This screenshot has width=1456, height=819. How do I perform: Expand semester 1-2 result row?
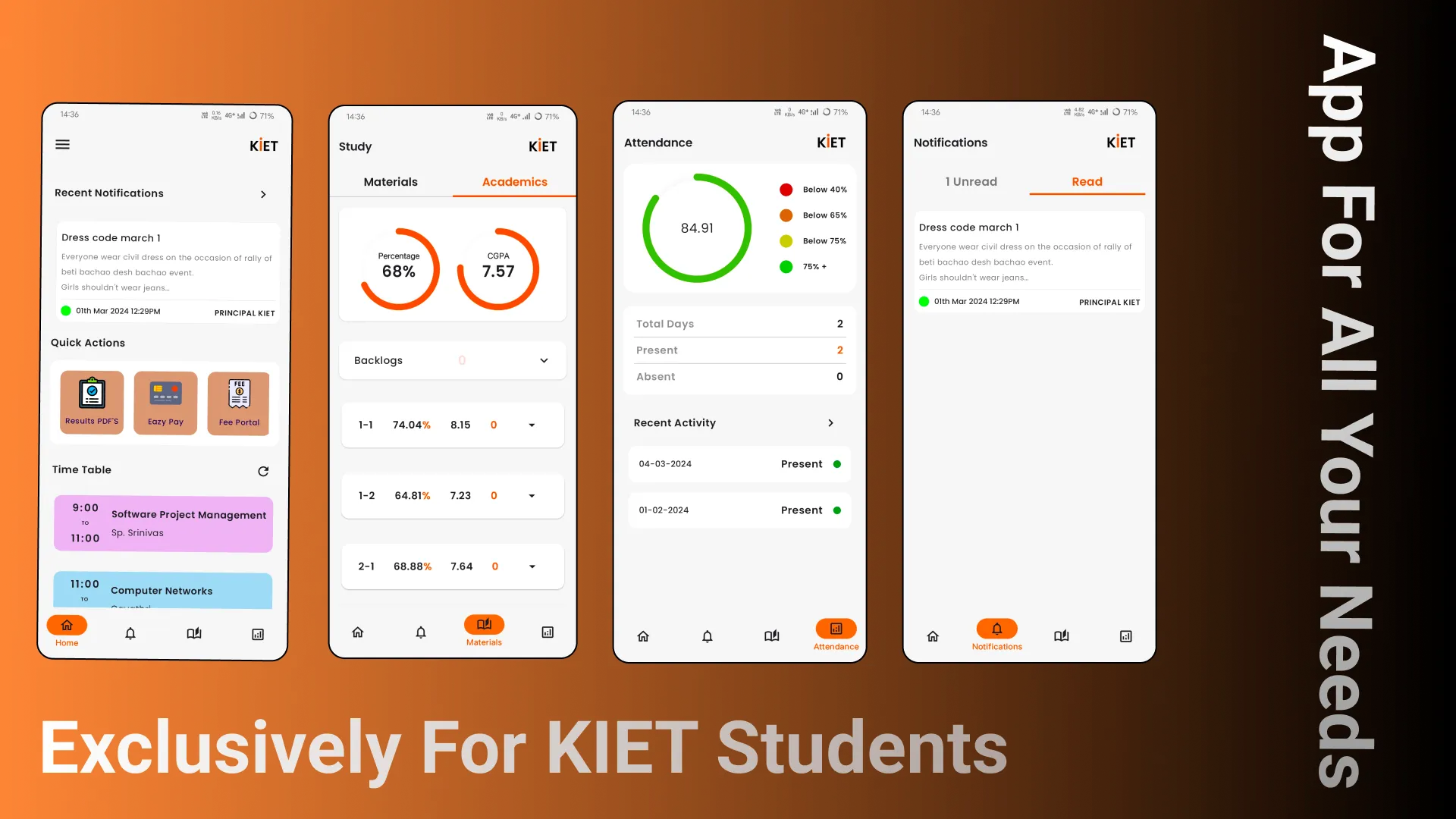pyautogui.click(x=534, y=495)
